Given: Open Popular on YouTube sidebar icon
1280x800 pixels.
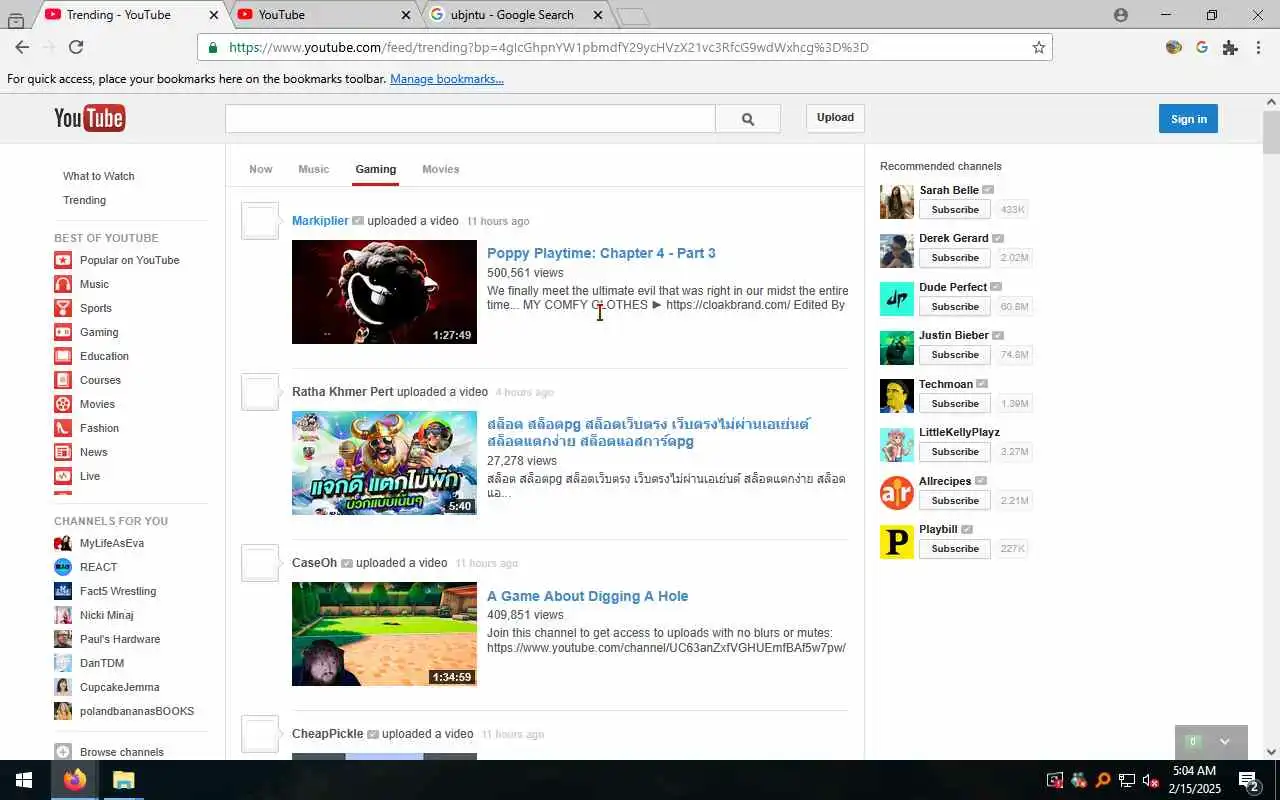Looking at the screenshot, I should coord(63,260).
